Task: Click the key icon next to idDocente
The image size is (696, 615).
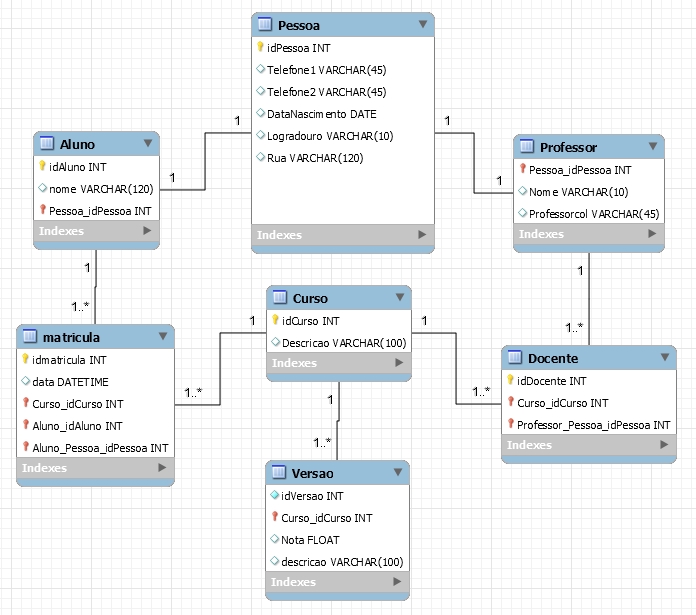Action: 510,381
